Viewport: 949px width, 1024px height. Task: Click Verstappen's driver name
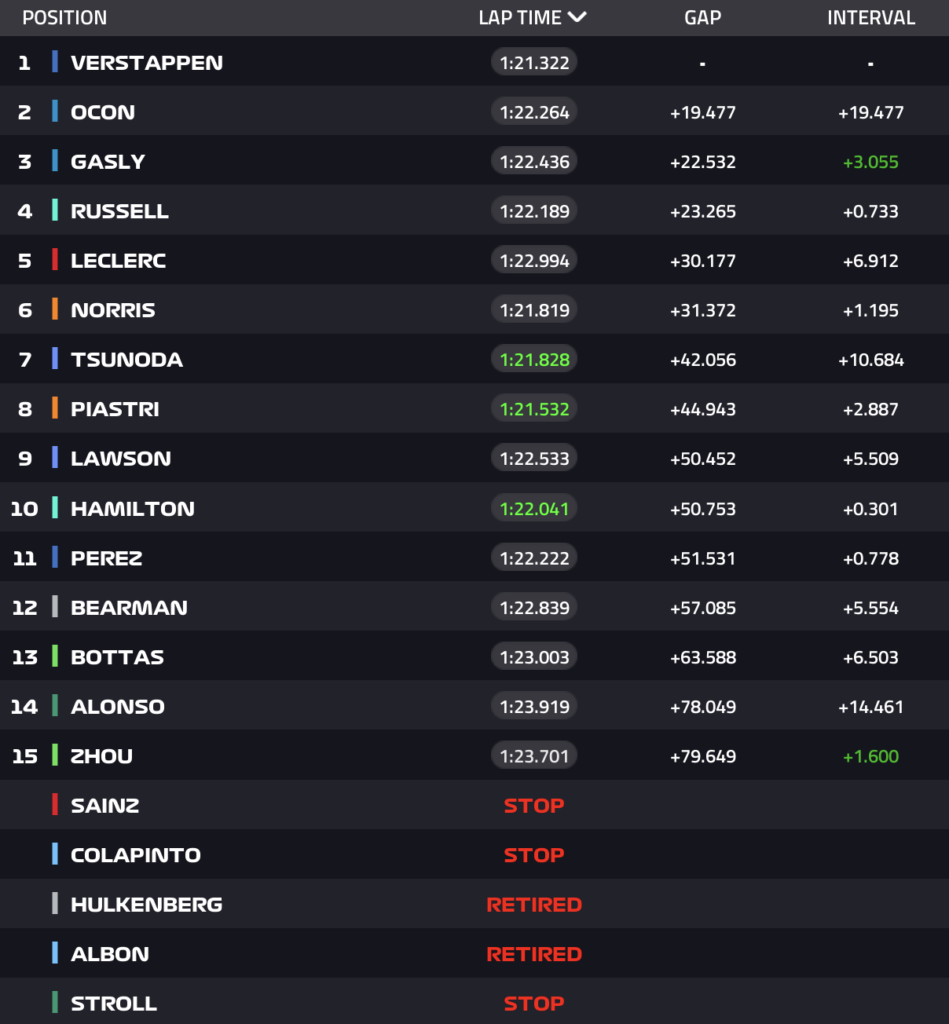coord(146,63)
